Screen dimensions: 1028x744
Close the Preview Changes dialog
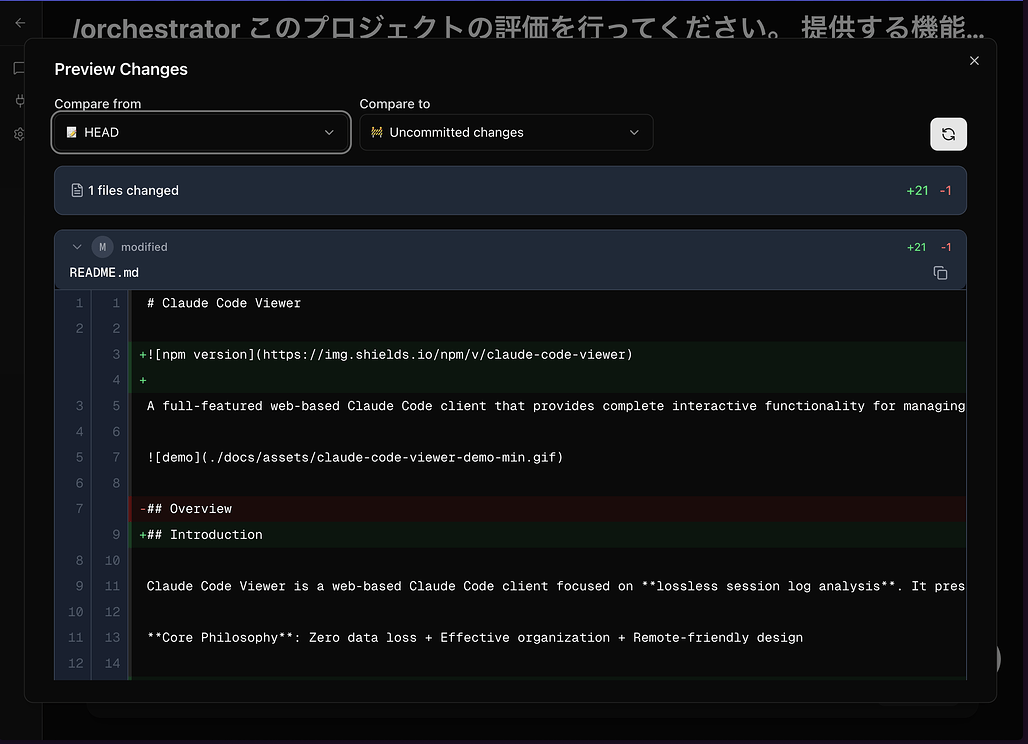coord(974,61)
